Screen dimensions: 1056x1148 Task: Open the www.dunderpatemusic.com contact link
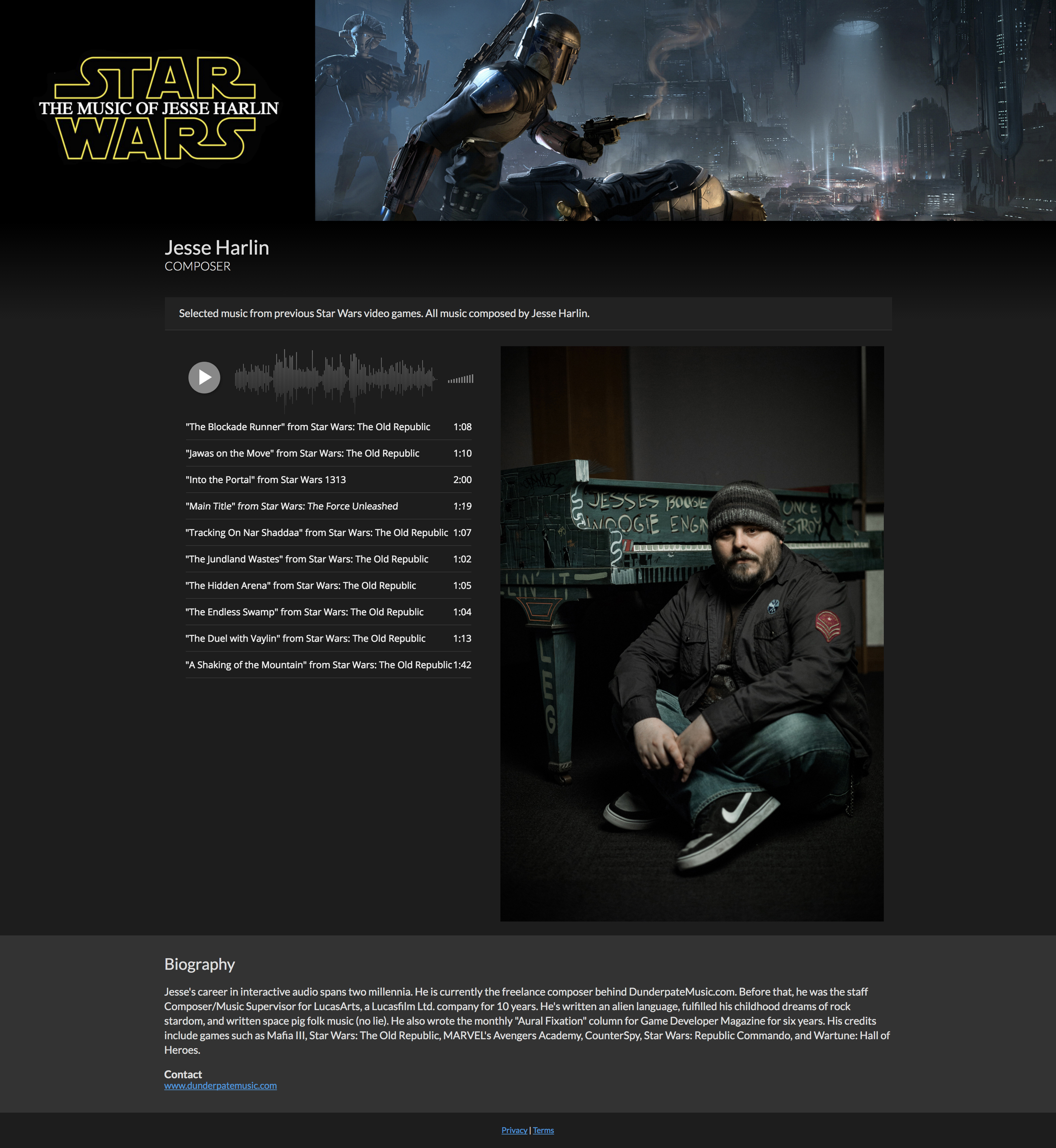tap(220, 1085)
